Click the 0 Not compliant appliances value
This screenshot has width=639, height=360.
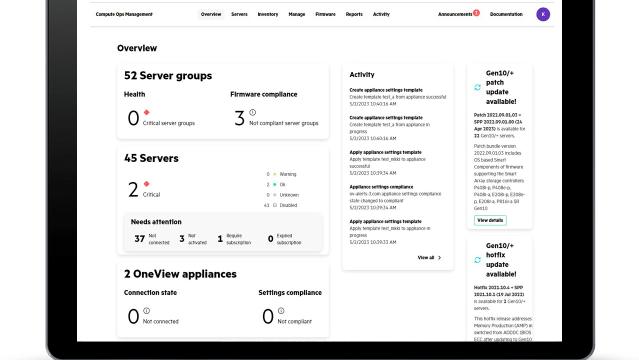[x=268, y=316]
